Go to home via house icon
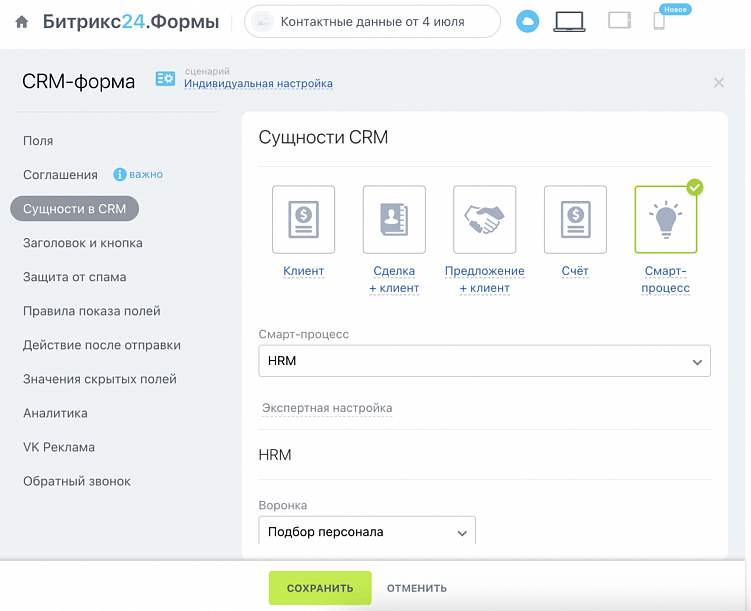This screenshot has width=751, height=611. (22, 22)
